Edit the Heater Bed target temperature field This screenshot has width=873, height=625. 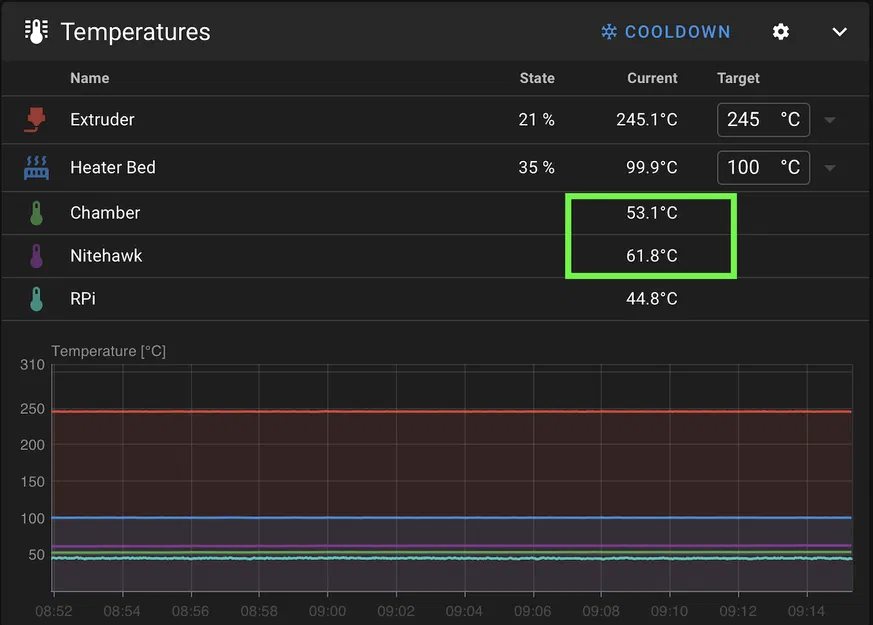point(745,168)
